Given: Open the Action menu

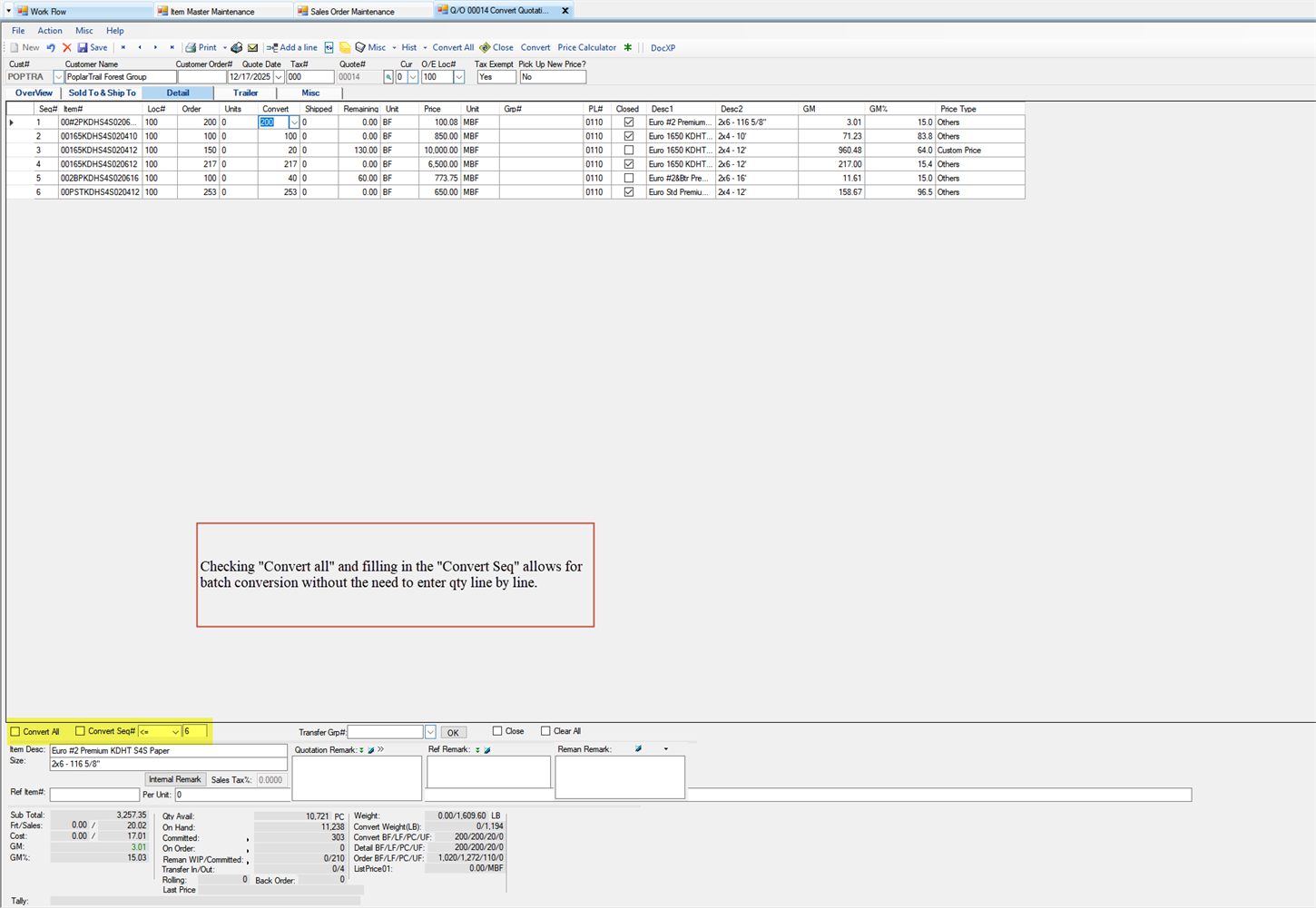Looking at the screenshot, I should [x=49, y=30].
